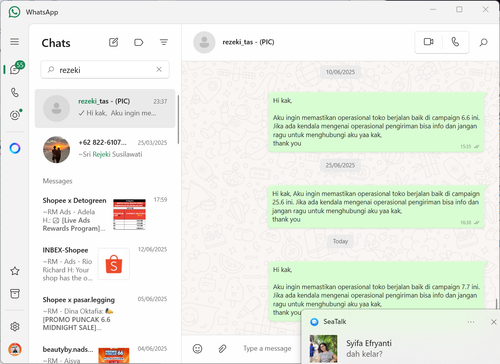This screenshot has width=500, height=364.
Task: Open SeaTalk notification options ellipsis
Action: click(x=471, y=322)
